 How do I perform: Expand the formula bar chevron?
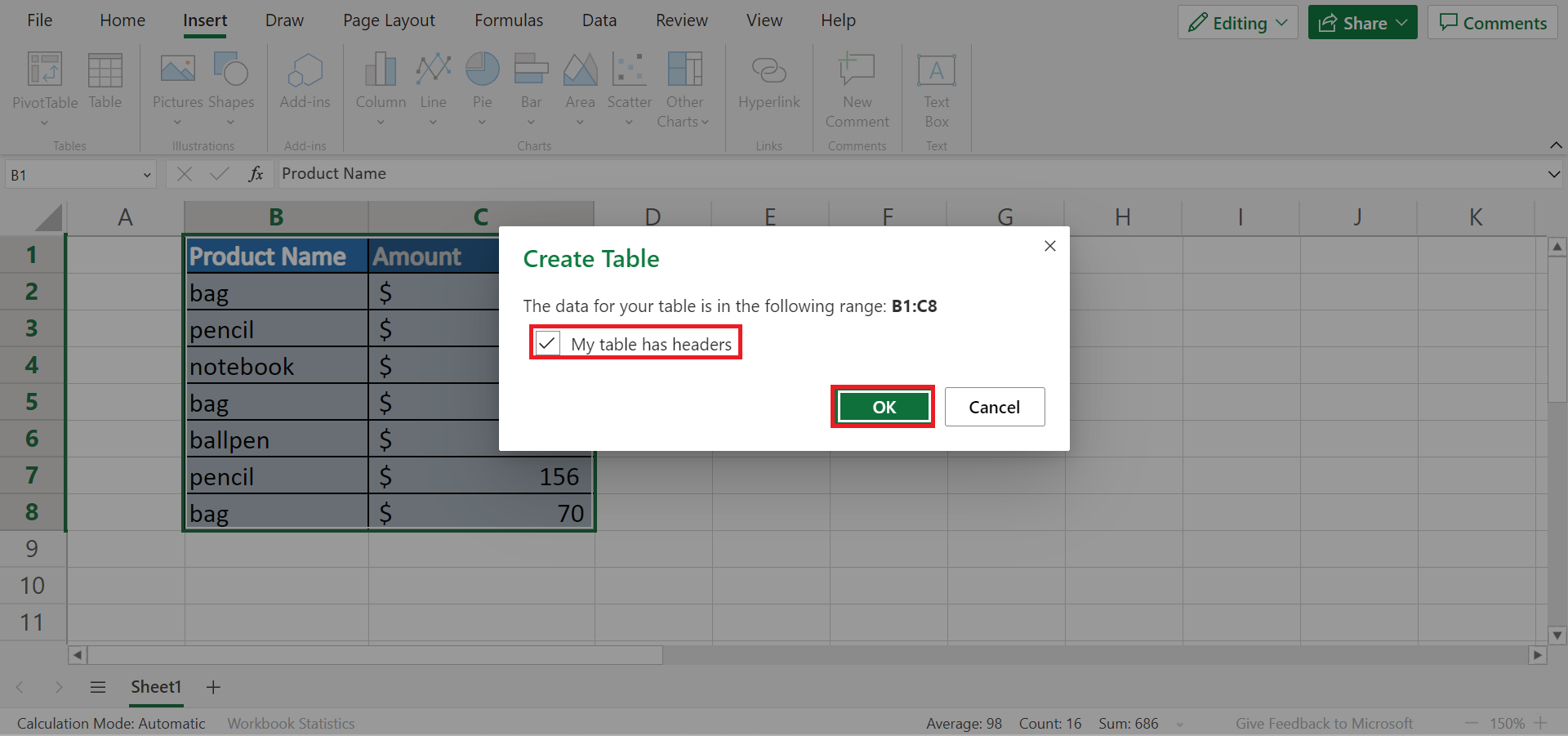[x=1553, y=174]
